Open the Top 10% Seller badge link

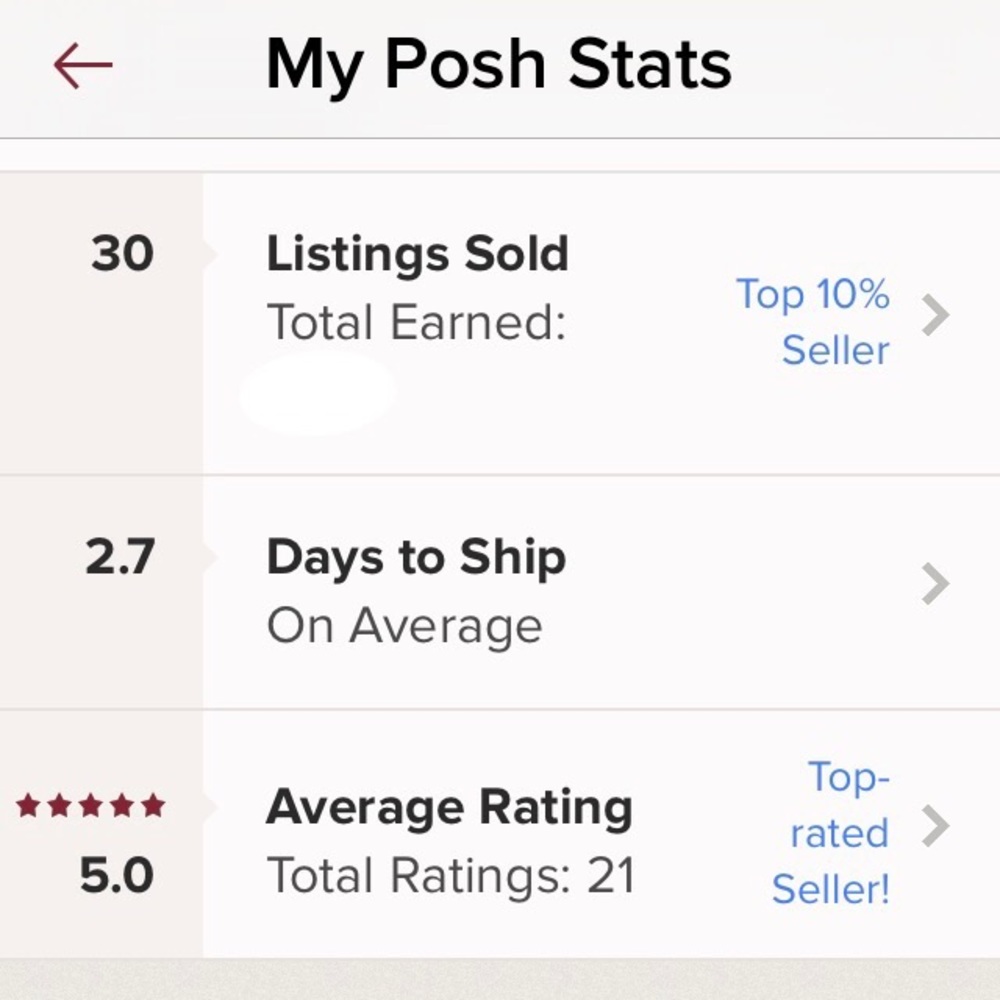815,320
